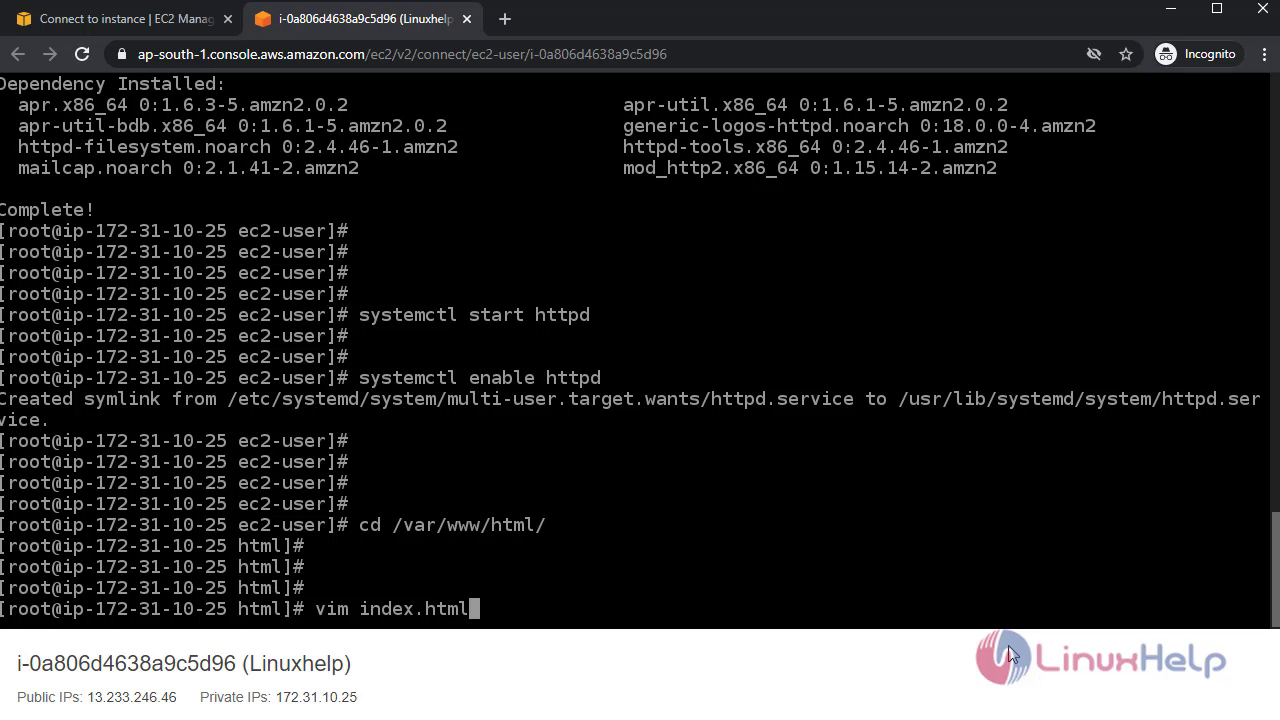This screenshot has height=720, width=1280.
Task: Click the tracking protection eye icon
Action: coord(1094,54)
